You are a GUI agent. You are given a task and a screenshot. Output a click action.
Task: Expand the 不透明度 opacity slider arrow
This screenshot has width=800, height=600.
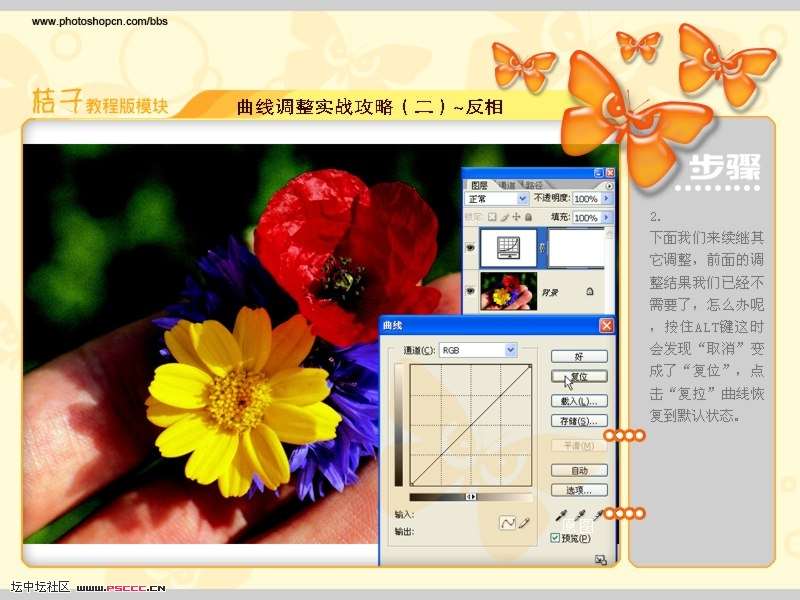(x=607, y=199)
